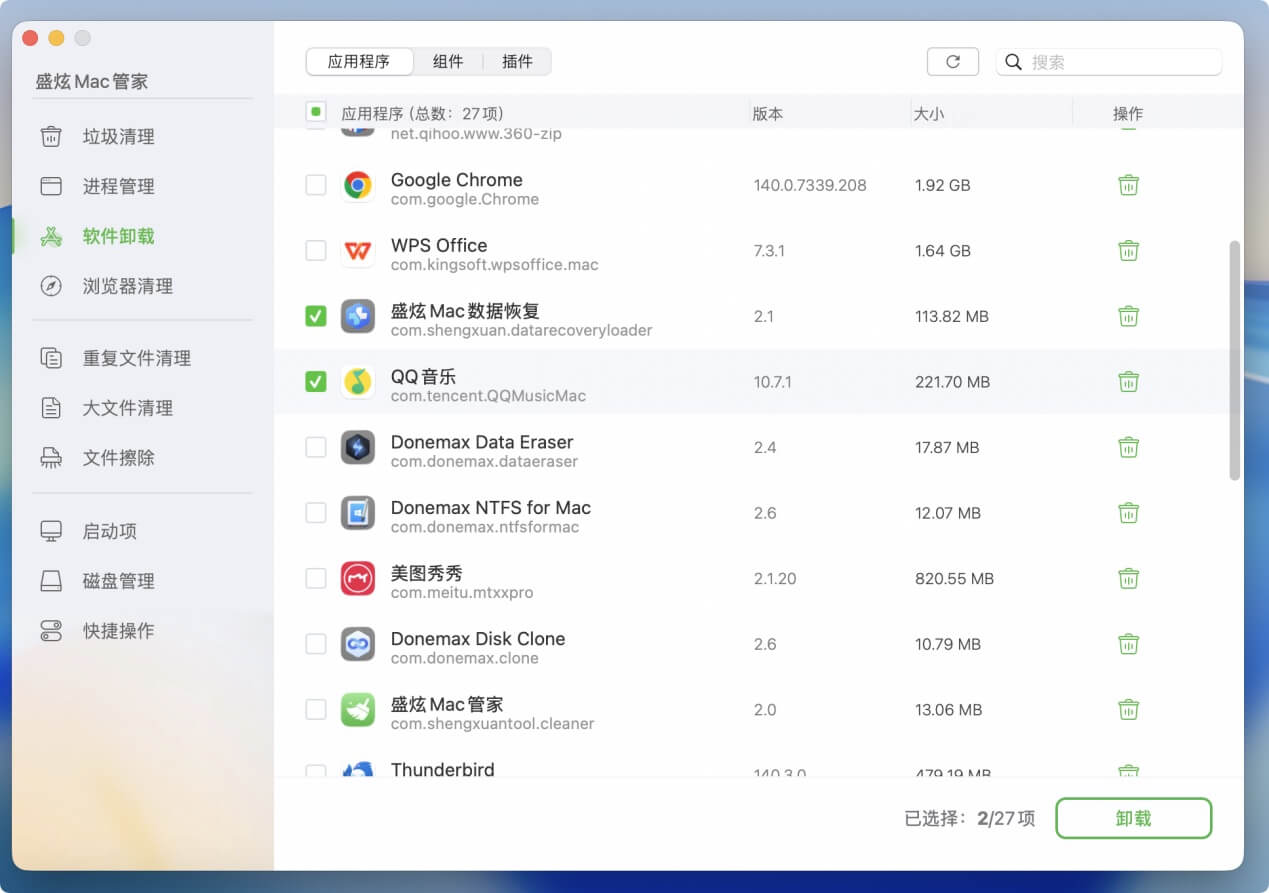Click the delete icon for WPS Office

click(1128, 251)
